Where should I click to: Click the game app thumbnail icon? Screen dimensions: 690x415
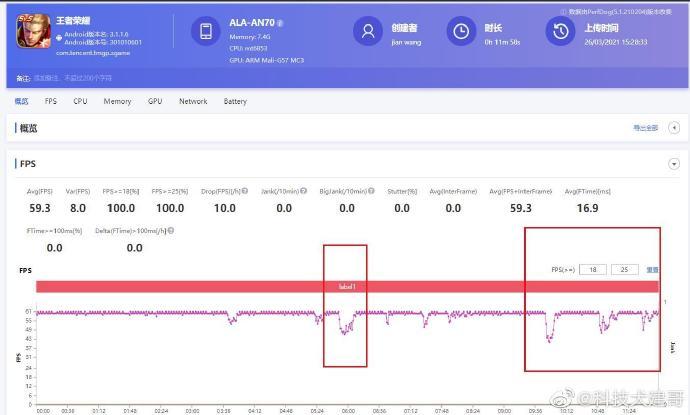33,31
